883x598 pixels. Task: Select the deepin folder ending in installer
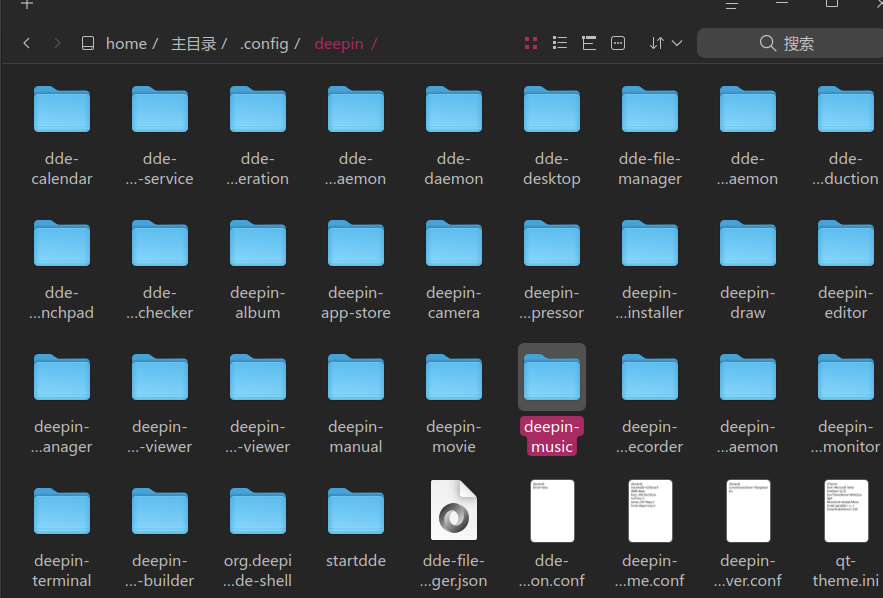[650, 270]
